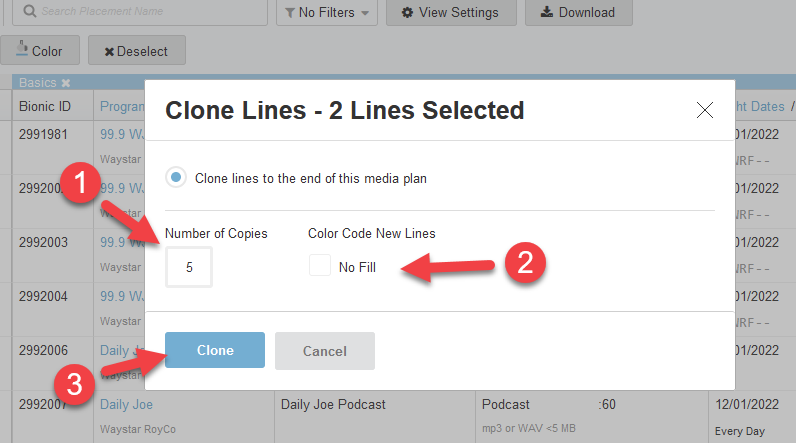Open the Daily Joe program link

pos(126,404)
